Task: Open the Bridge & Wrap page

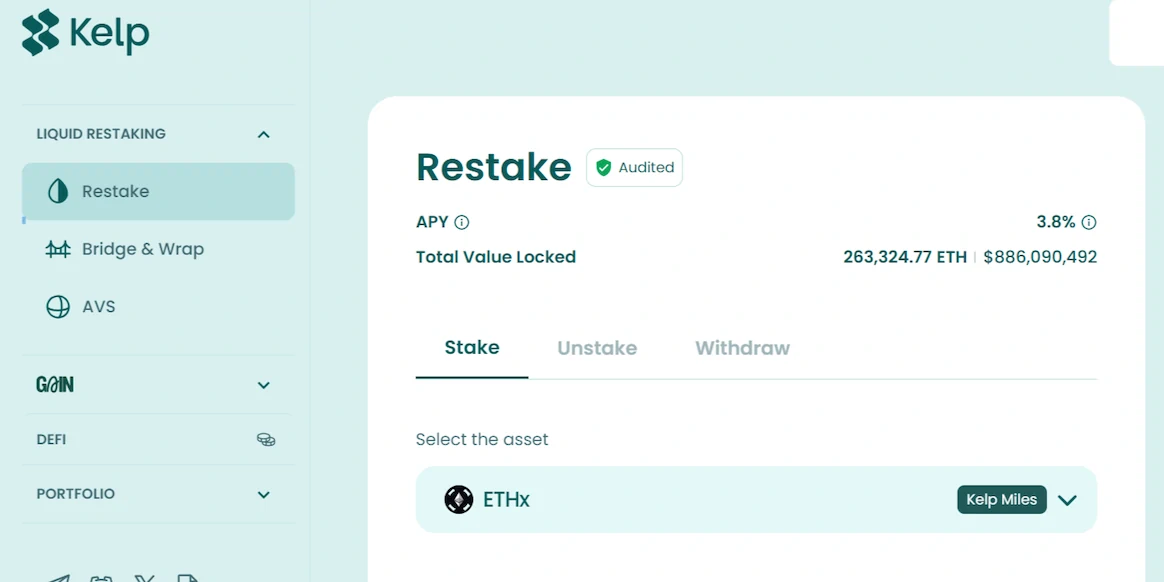Action: (143, 249)
